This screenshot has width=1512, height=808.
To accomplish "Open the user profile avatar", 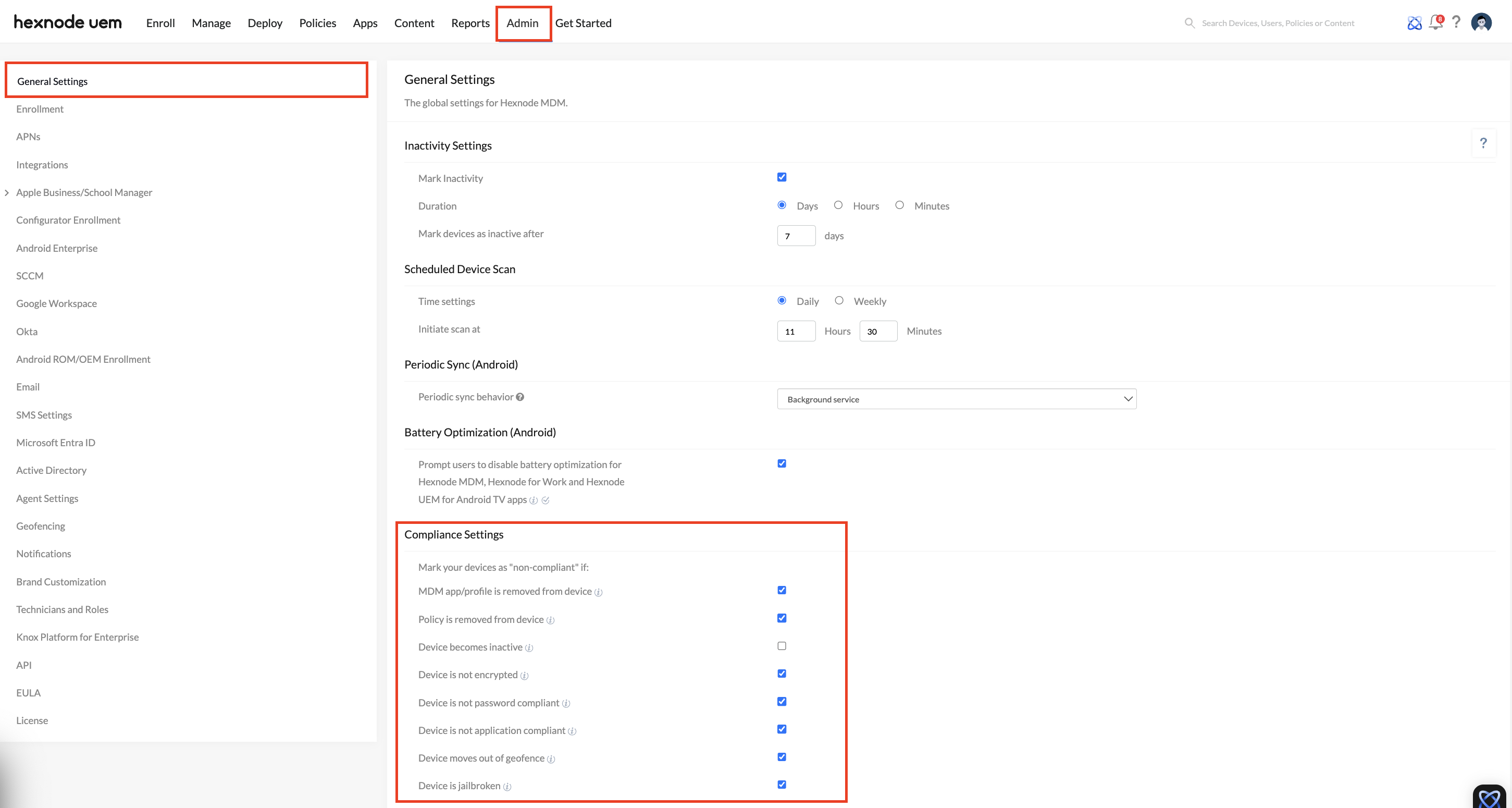I will click(1481, 22).
